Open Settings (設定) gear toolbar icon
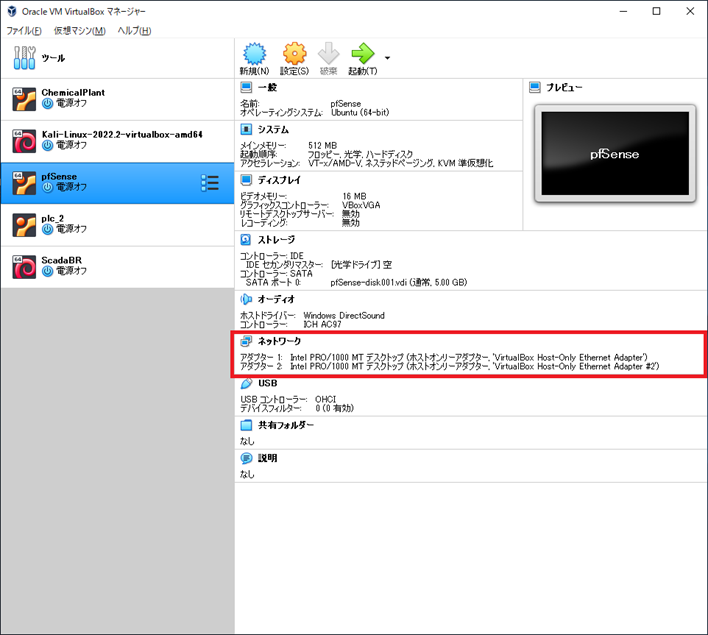 coord(294,54)
